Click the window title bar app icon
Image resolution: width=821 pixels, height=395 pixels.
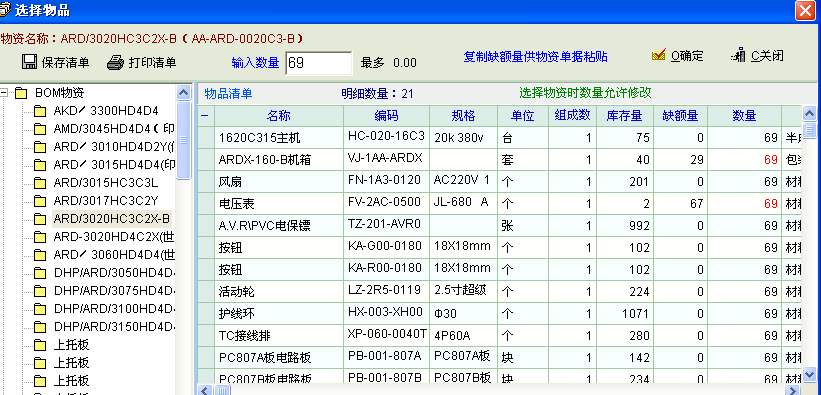(x=5, y=9)
